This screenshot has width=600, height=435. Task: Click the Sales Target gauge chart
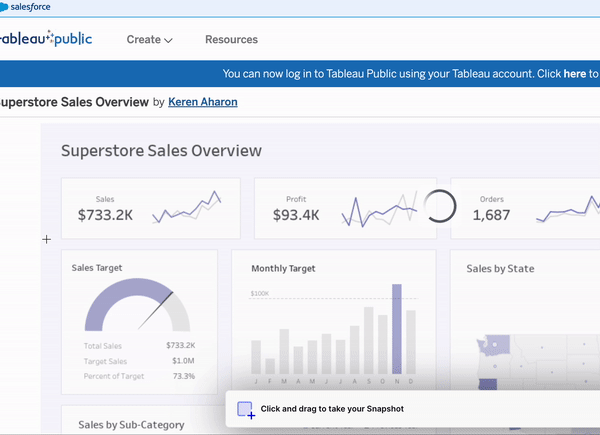tap(137, 305)
